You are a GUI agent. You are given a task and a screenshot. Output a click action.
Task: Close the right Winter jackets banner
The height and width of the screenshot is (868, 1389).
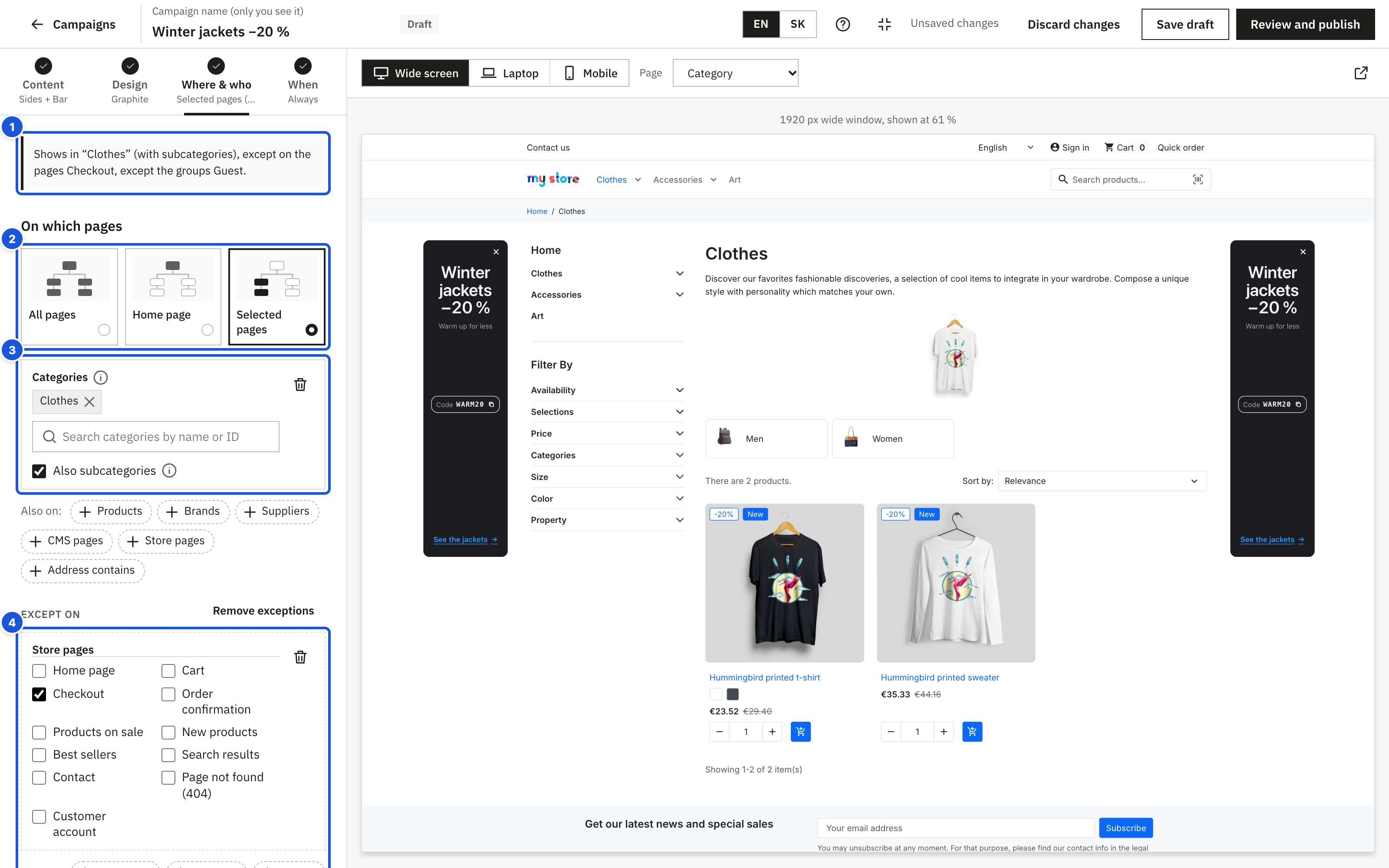[x=1303, y=251]
